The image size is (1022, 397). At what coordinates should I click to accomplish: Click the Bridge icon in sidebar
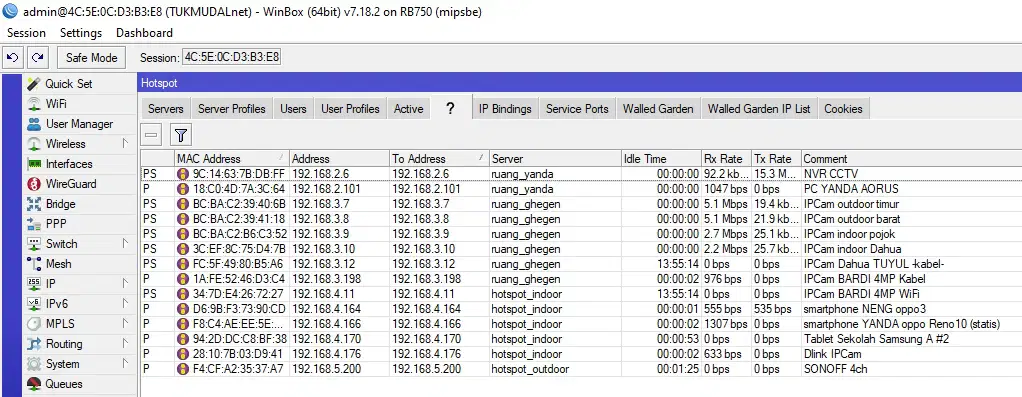point(34,204)
